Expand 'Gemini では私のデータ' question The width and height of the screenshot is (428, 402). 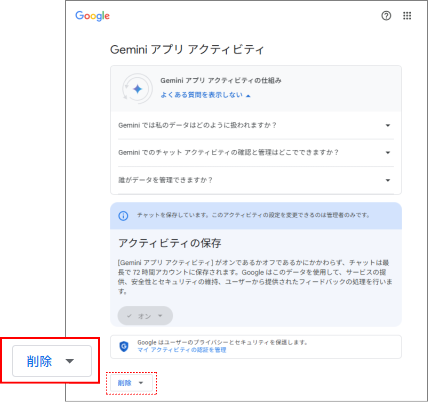pyautogui.click(x=256, y=125)
